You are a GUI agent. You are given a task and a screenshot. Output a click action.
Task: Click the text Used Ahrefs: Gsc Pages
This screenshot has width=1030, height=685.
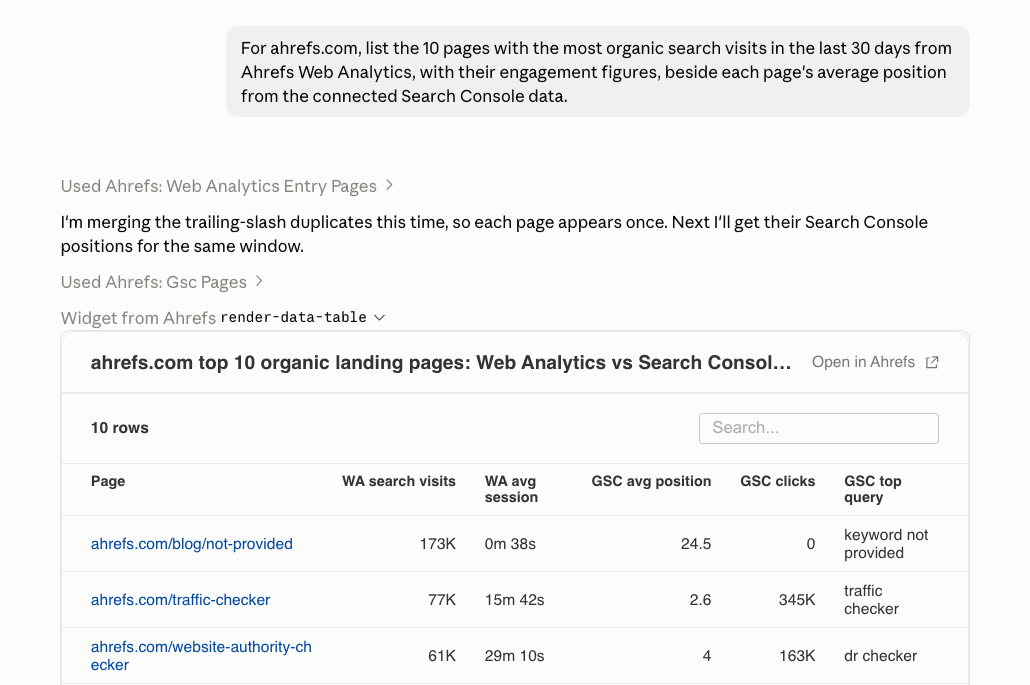click(154, 282)
